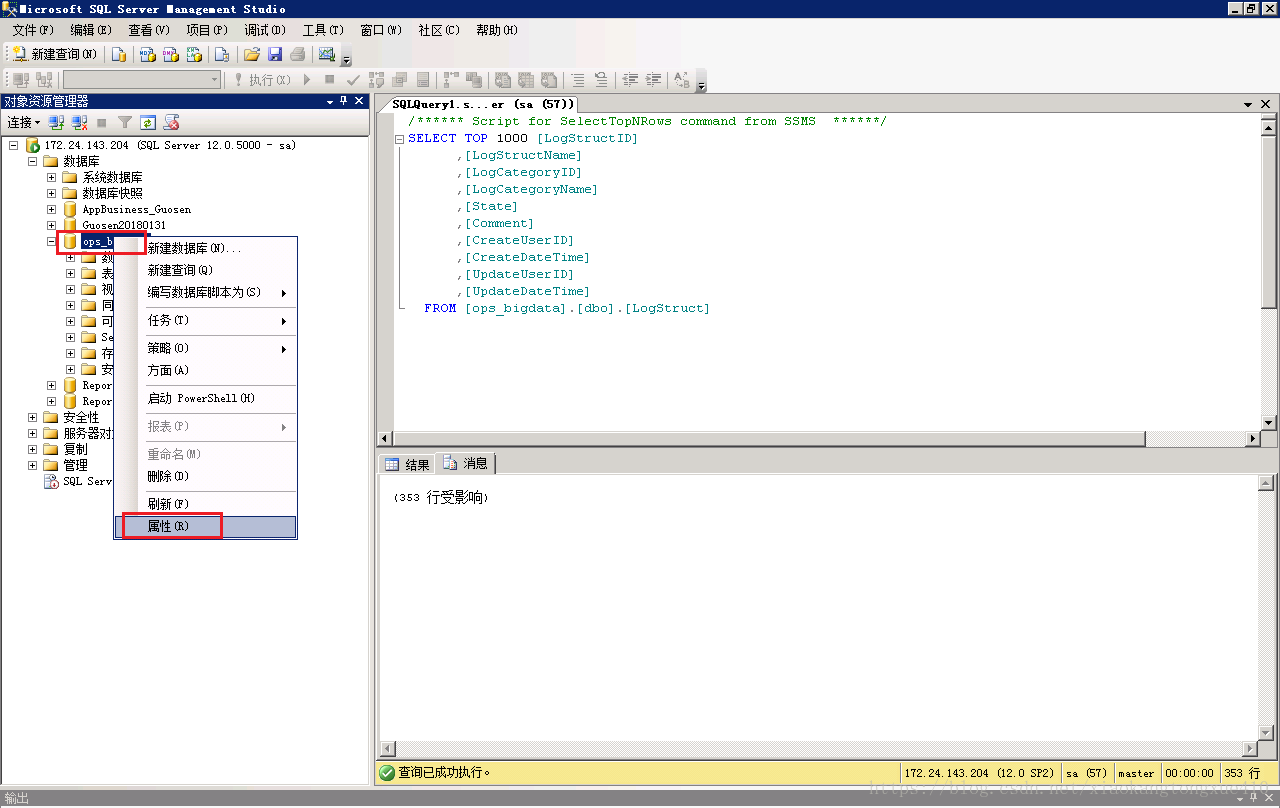Expand the AppBusiness_Guosen database

pos(51,209)
